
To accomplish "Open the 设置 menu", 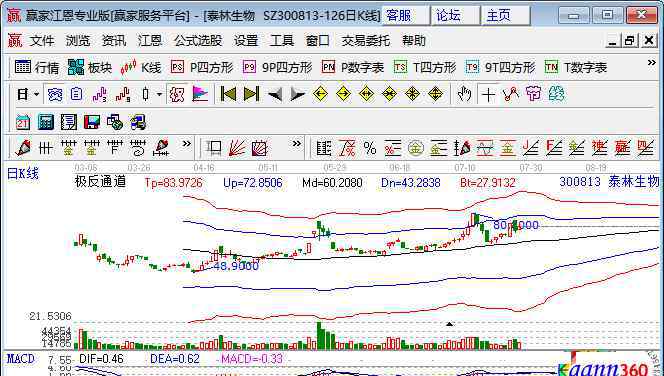I will click(x=246, y=41).
